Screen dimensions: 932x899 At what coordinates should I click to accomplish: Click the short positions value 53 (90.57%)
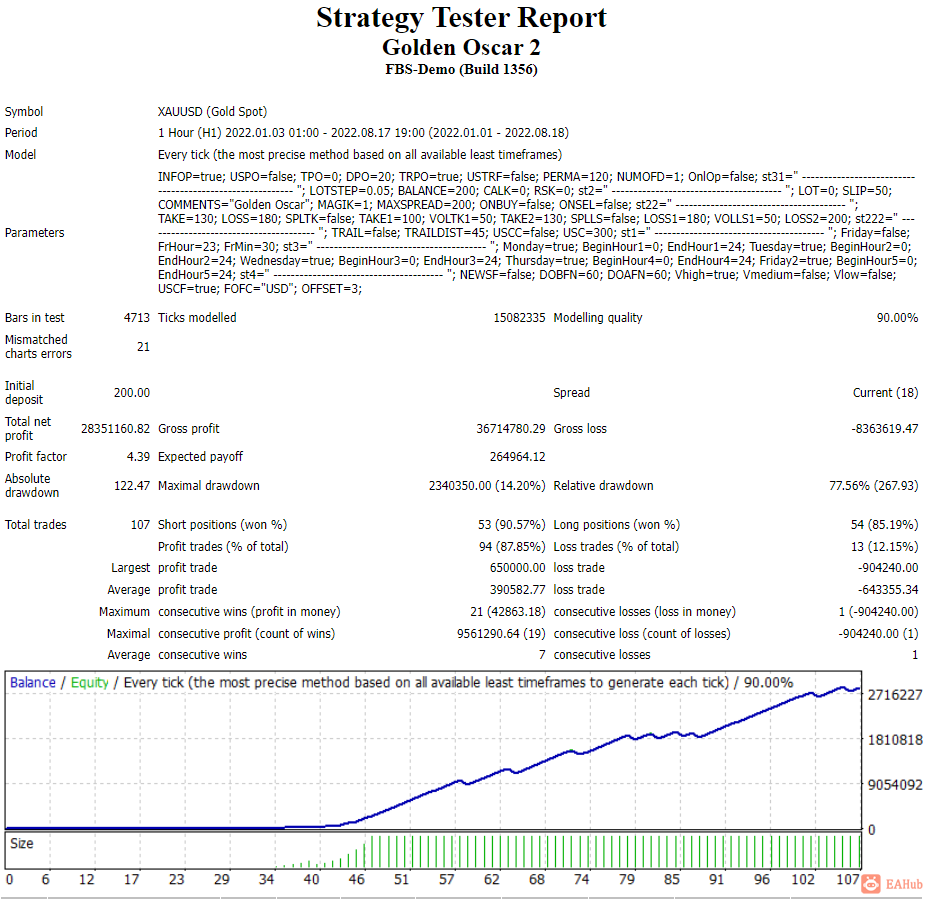511,525
